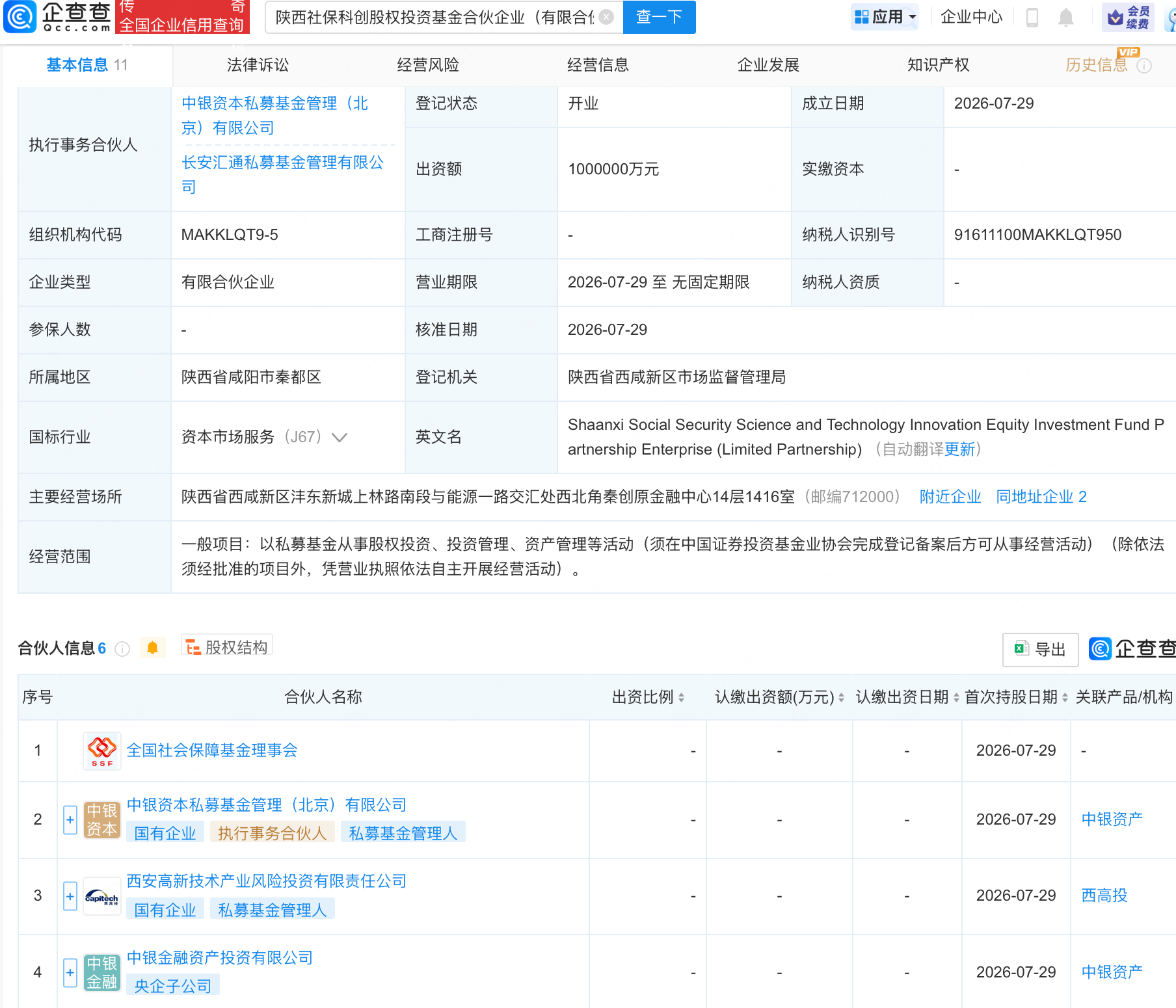Toggle the 合伙人信息 alert bell
Image resolution: width=1176 pixels, height=1008 pixels.
coord(153,648)
